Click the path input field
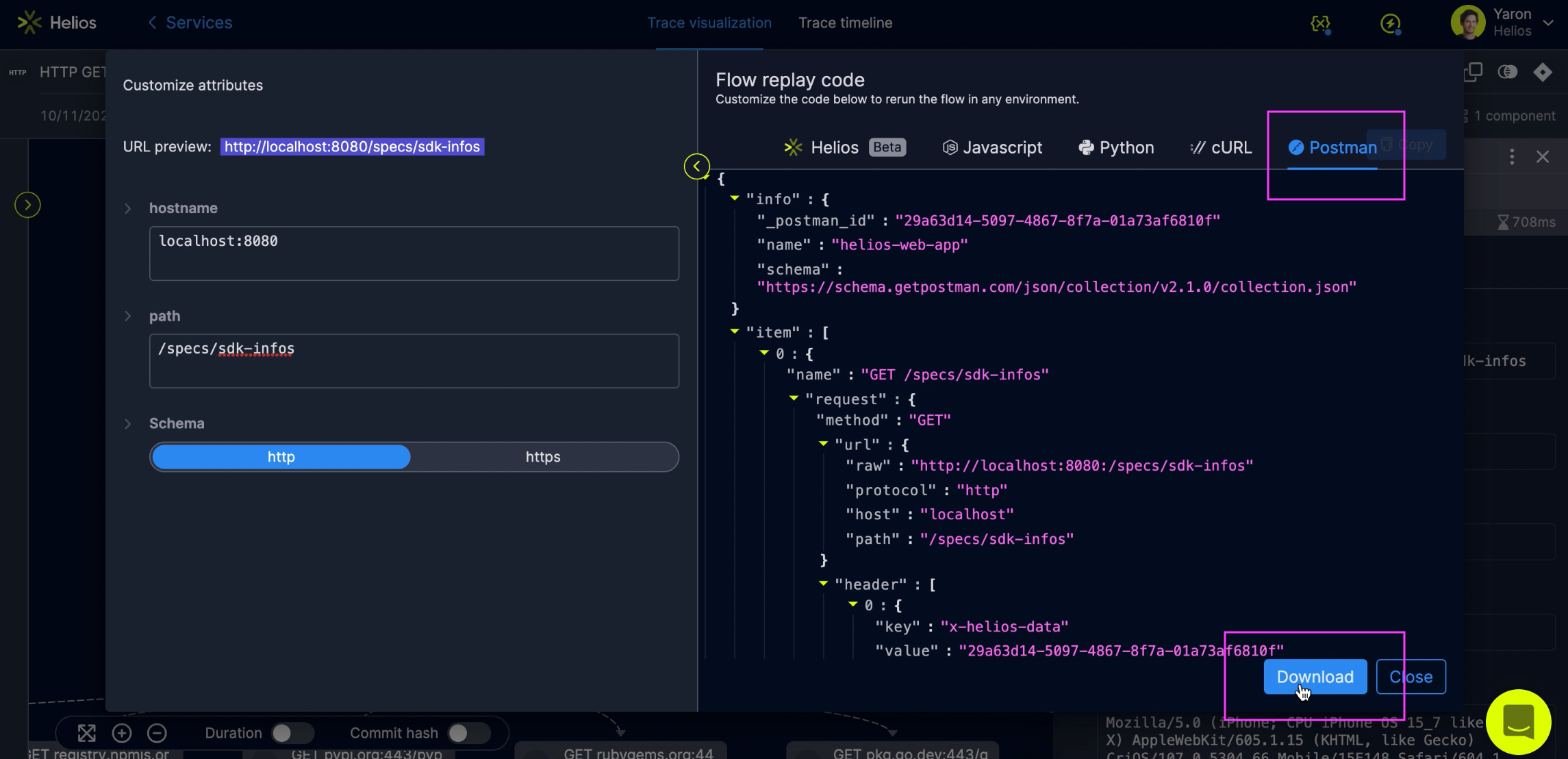Image resolution: width=1568 pixels, height=759 pixels. point(414,361)
